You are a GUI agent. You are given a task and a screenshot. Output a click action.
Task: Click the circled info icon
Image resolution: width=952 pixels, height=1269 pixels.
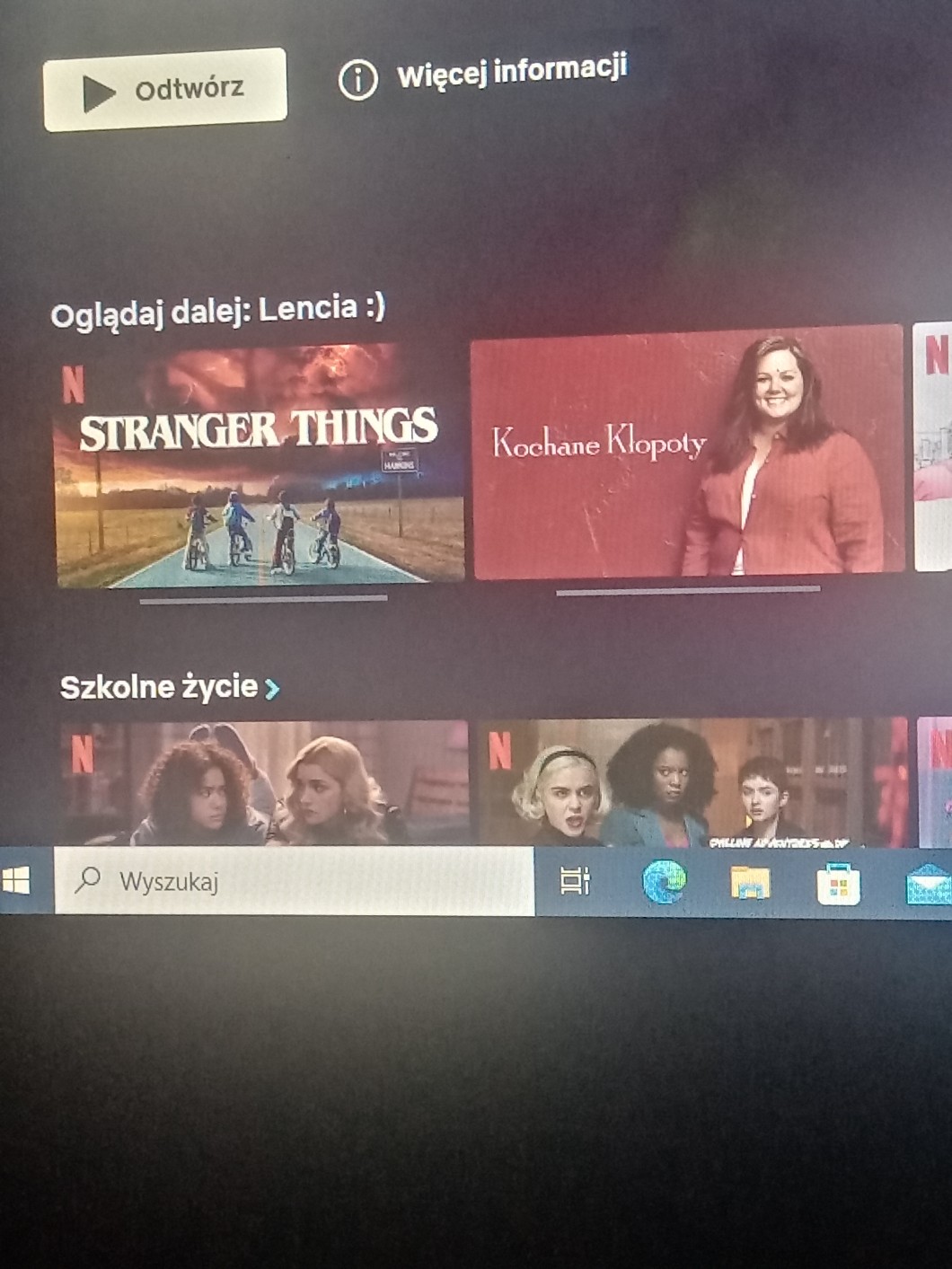tap(357, 80)
